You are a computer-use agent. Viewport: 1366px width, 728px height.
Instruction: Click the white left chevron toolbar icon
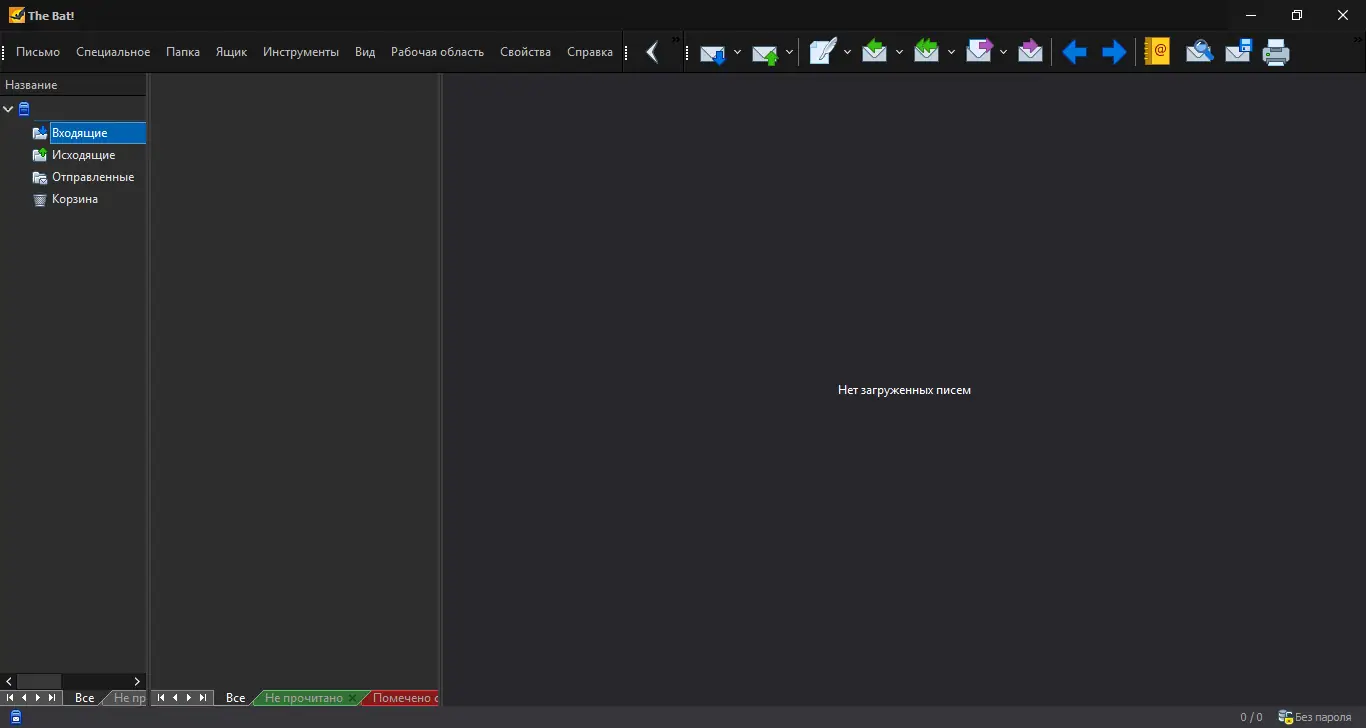(x=652, y=52)
